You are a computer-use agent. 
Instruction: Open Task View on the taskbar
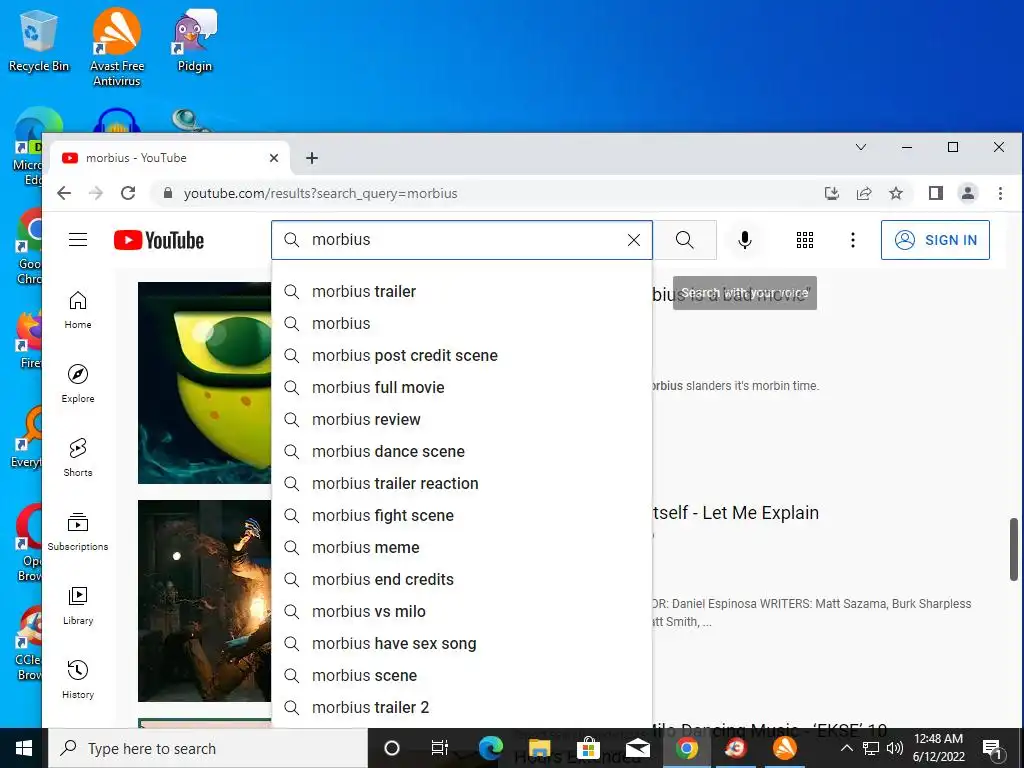(x=440, y=748)
